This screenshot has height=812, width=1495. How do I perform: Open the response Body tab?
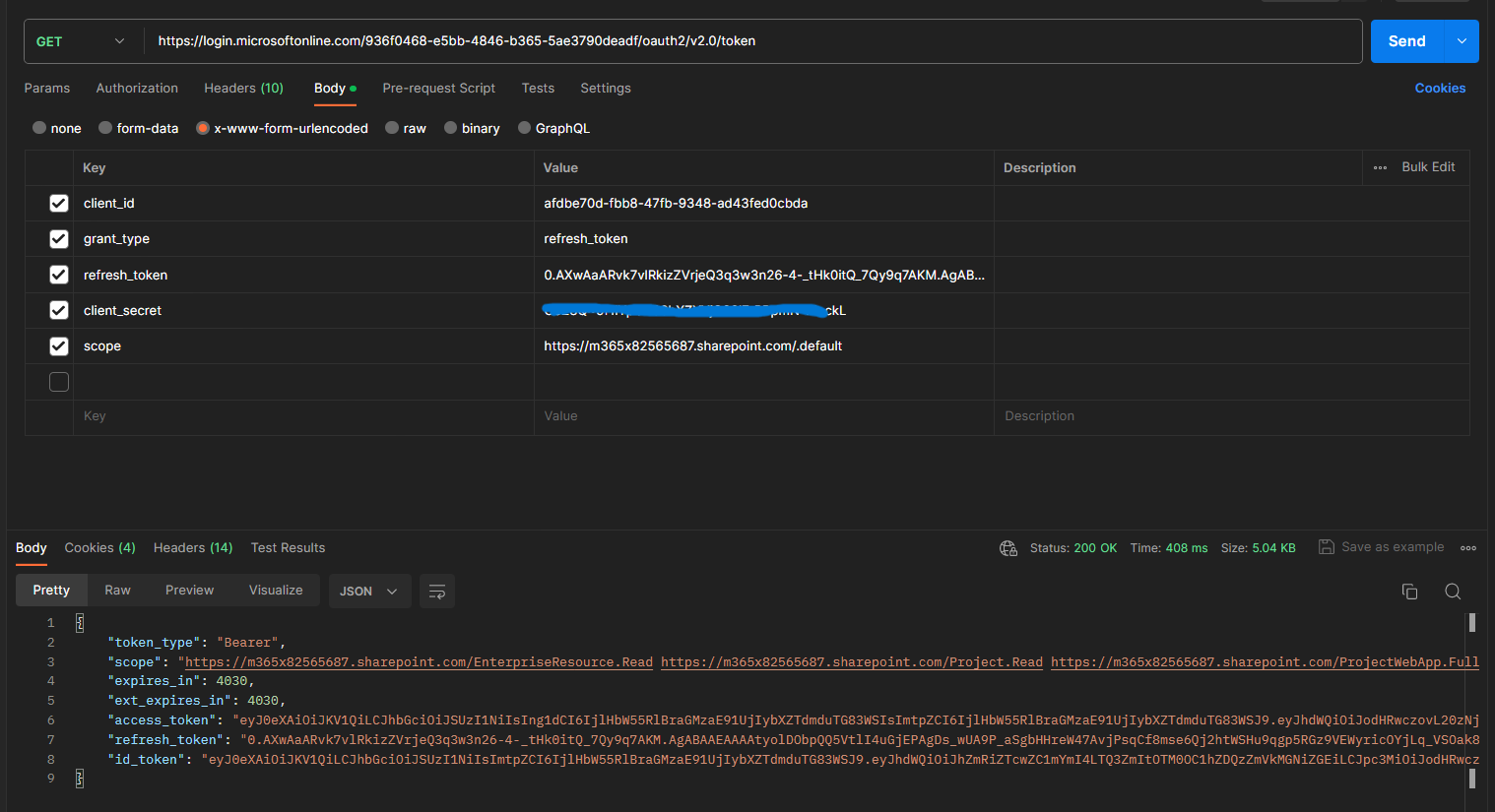tap(32, 547)
